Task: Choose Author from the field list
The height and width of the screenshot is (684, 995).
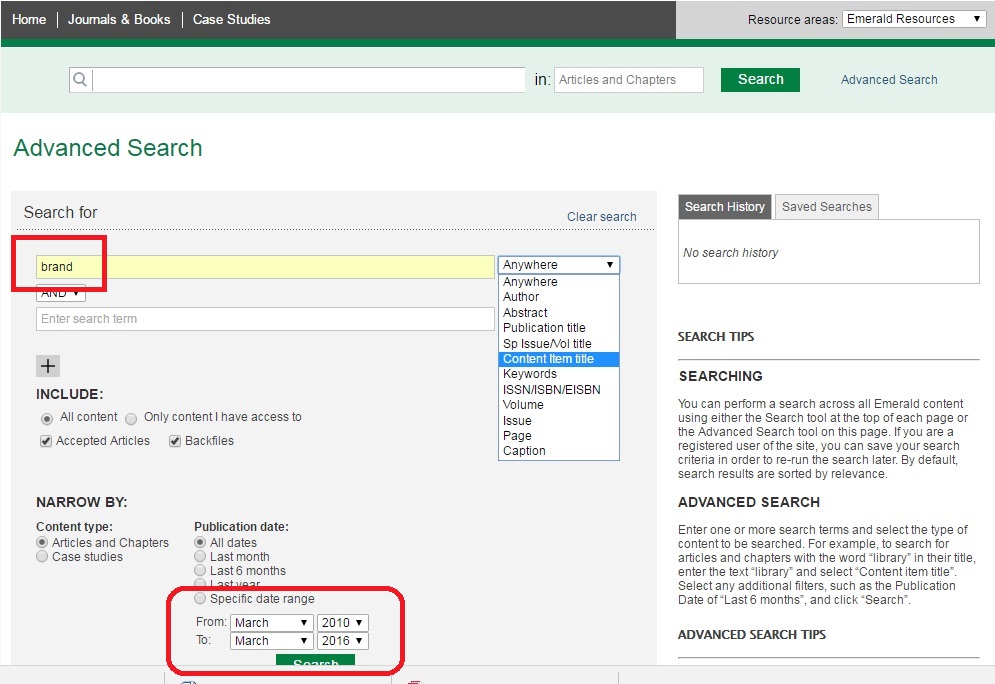Action: (559, 297)
